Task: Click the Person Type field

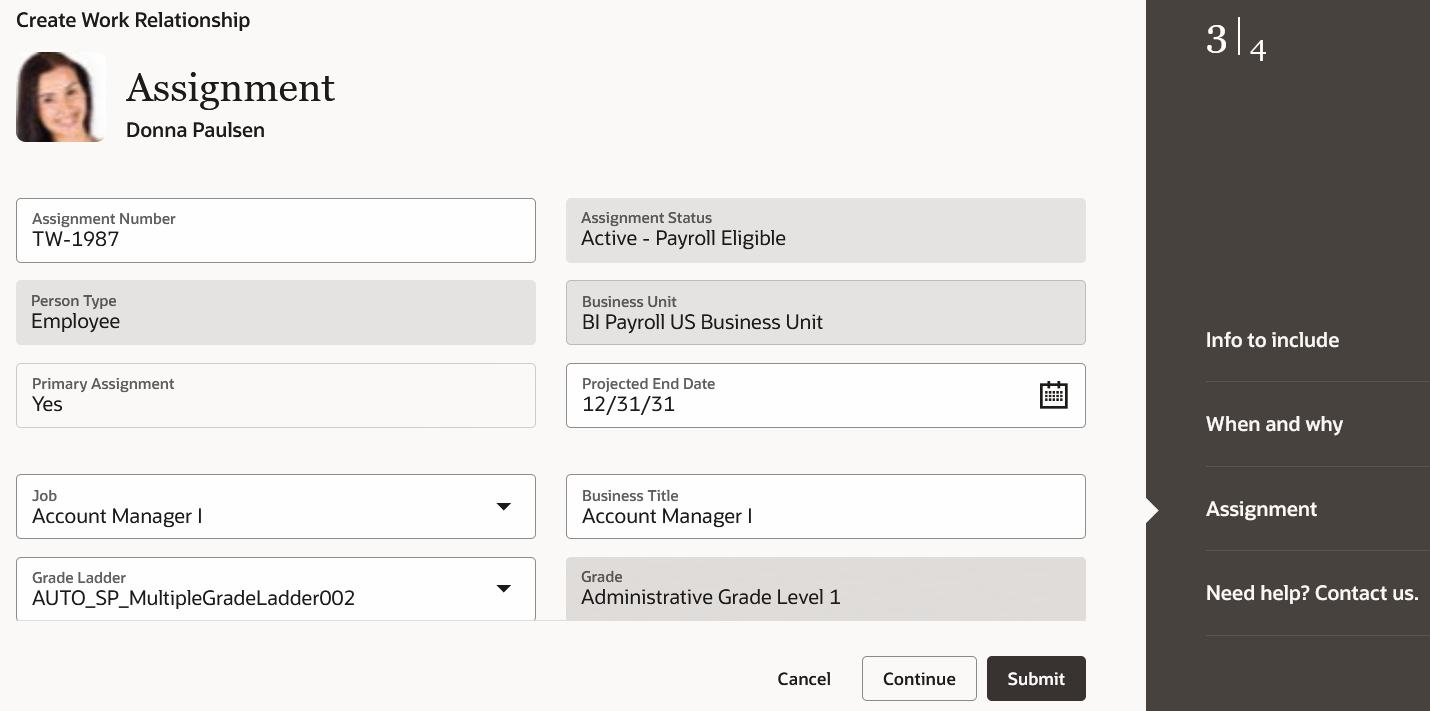Action: click(x=275, y=313)
